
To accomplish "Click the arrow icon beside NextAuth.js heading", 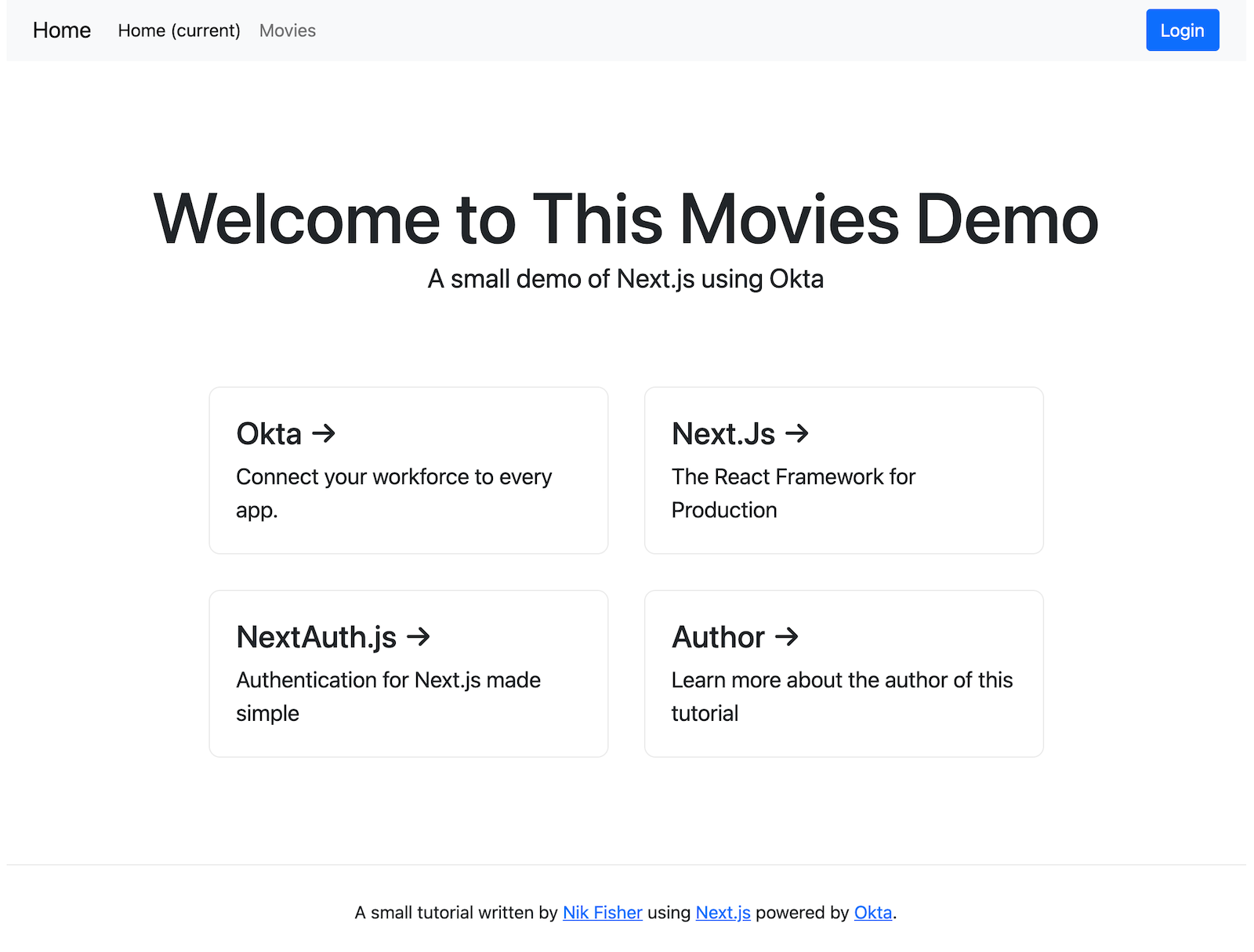I will (x=419, y=636).
